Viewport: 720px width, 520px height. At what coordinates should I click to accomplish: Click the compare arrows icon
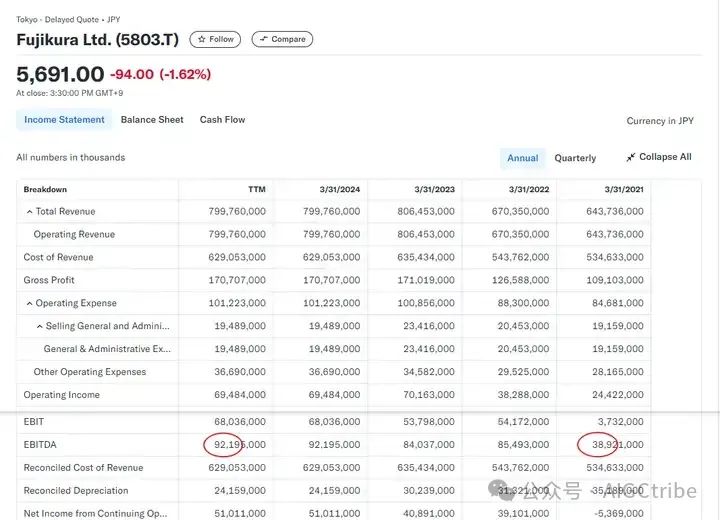coord(264,39)
